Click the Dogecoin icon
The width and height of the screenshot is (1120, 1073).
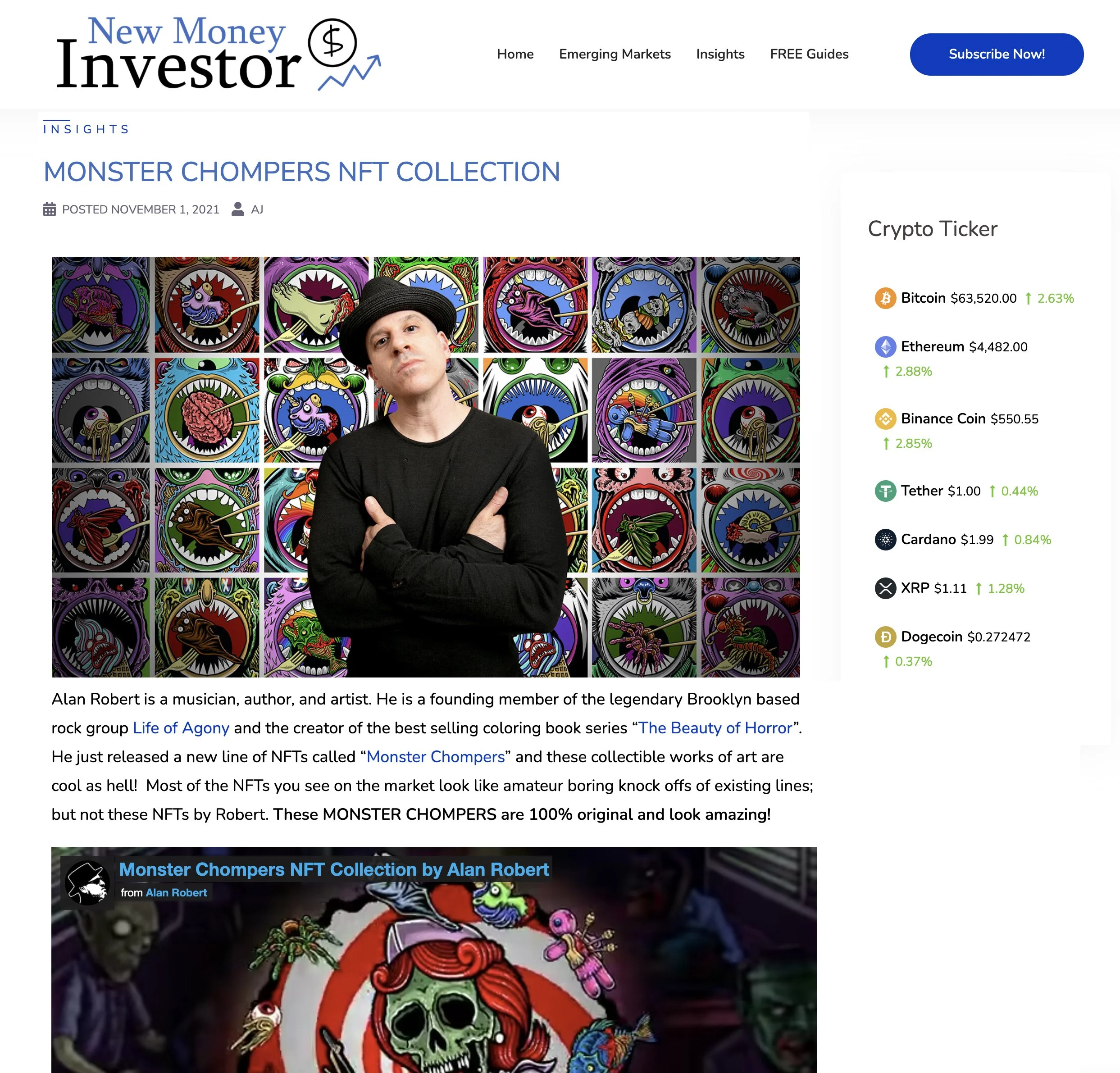885,636
